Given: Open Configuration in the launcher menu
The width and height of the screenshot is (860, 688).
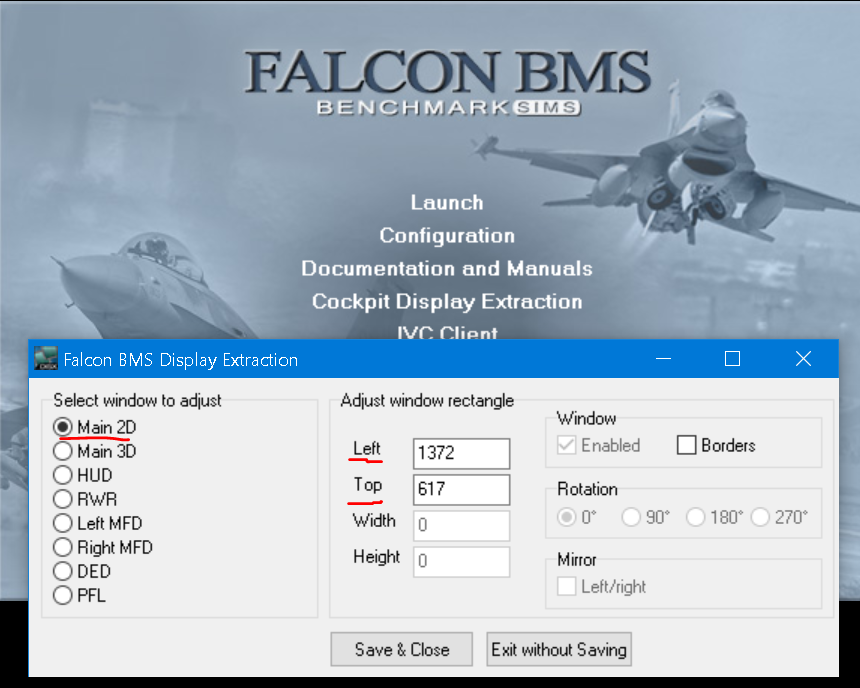Looking at the screenshot, I should coord(447,235).
